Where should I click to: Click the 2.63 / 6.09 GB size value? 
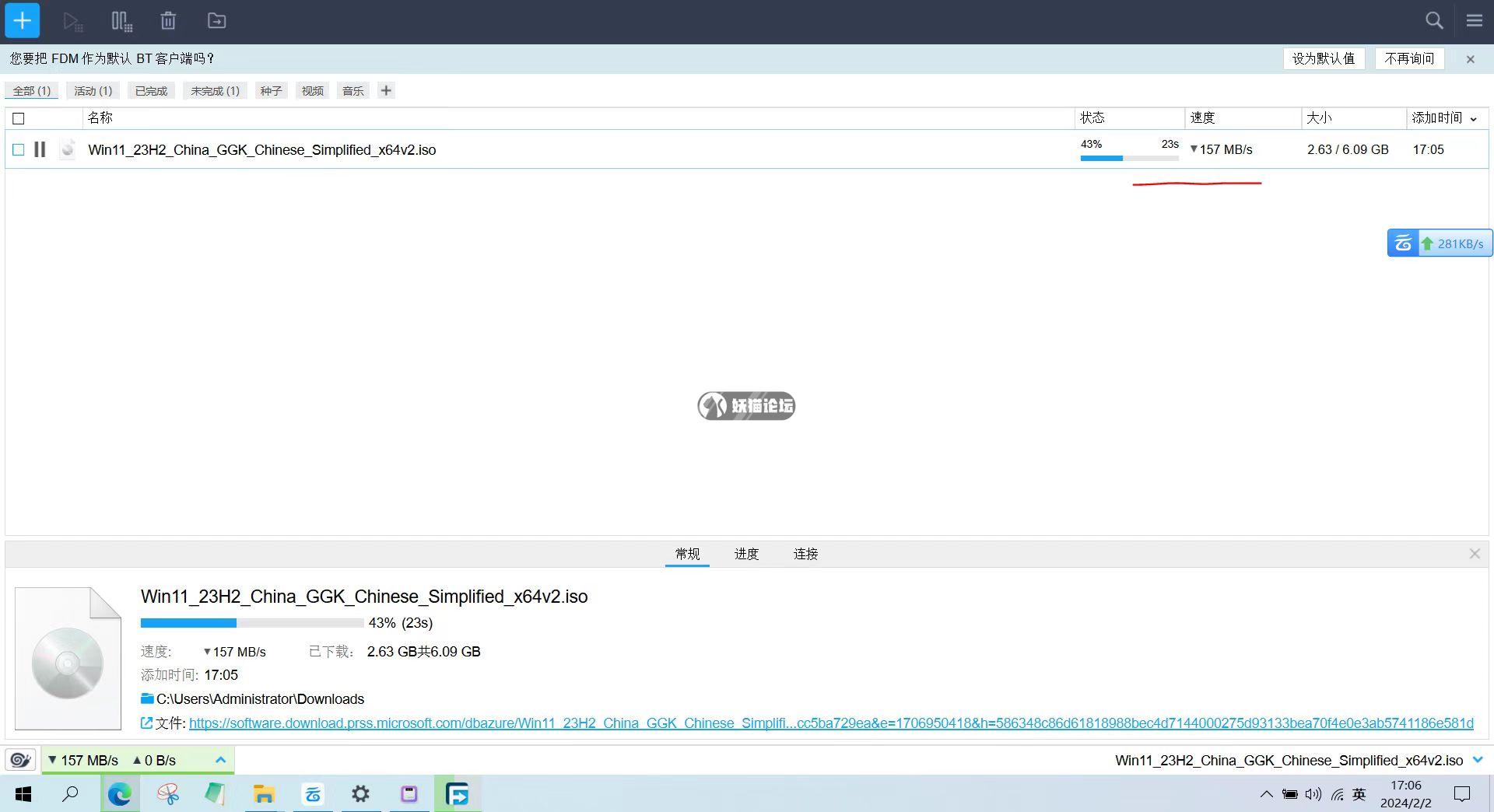point(1348,149)
